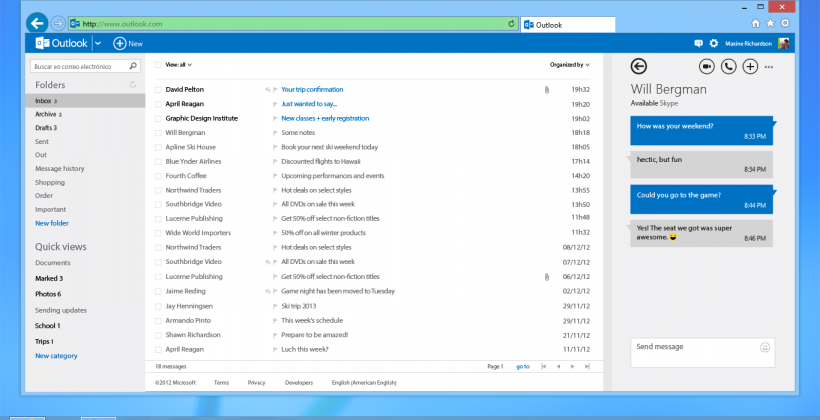Click the Send message text box
Screen dimensions: 820x420
pyautogui.click(x=702, y=353)
